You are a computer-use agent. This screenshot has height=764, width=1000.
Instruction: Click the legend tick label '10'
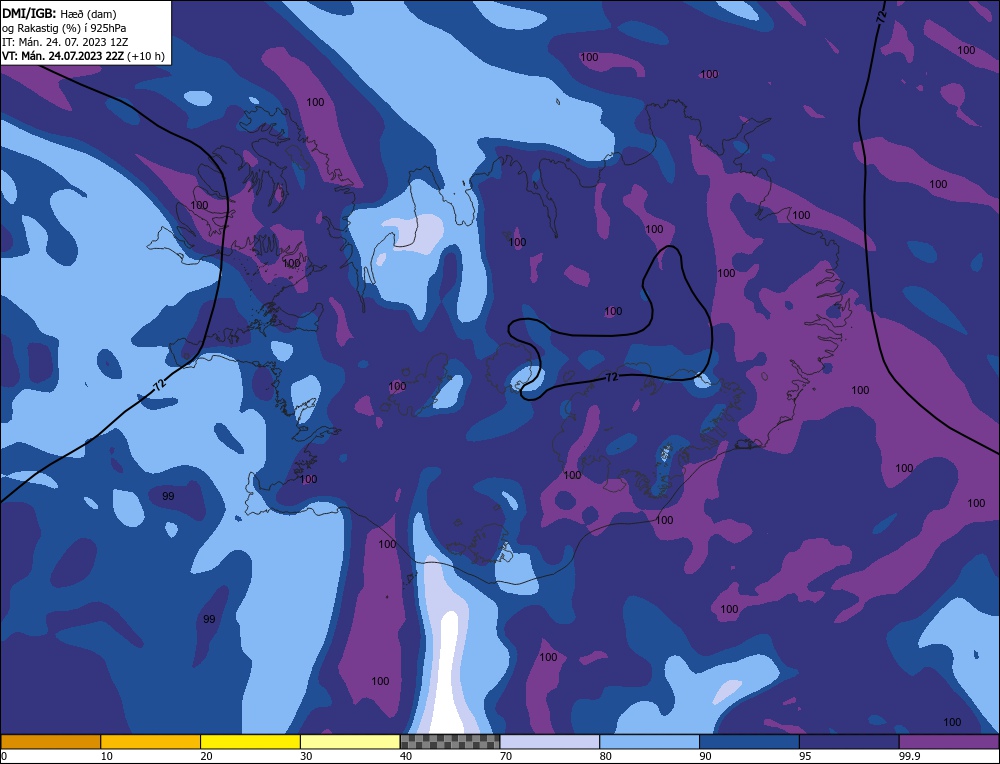107,756
